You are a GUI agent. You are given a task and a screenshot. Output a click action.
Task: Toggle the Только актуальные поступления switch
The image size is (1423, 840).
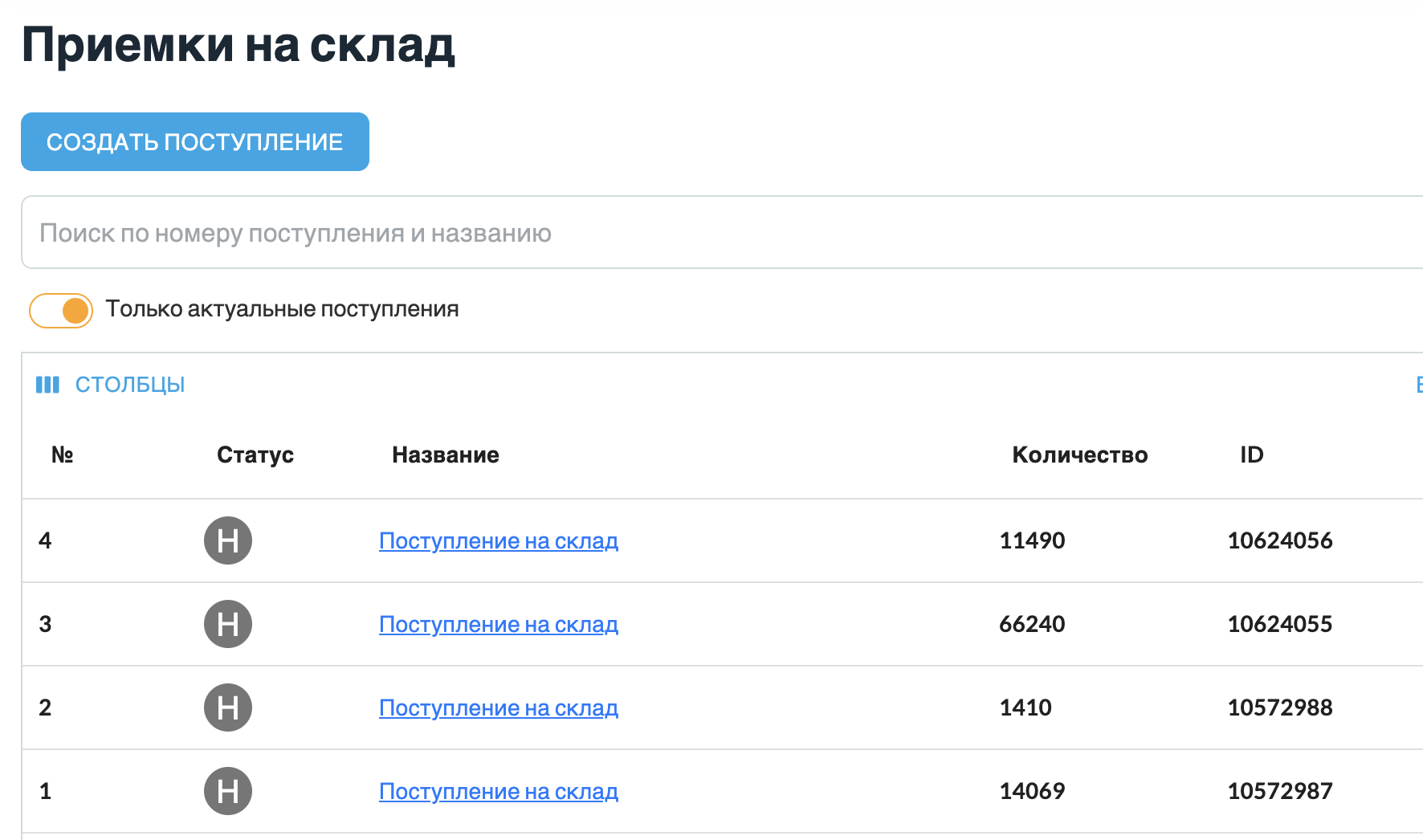tap(61, 310)
